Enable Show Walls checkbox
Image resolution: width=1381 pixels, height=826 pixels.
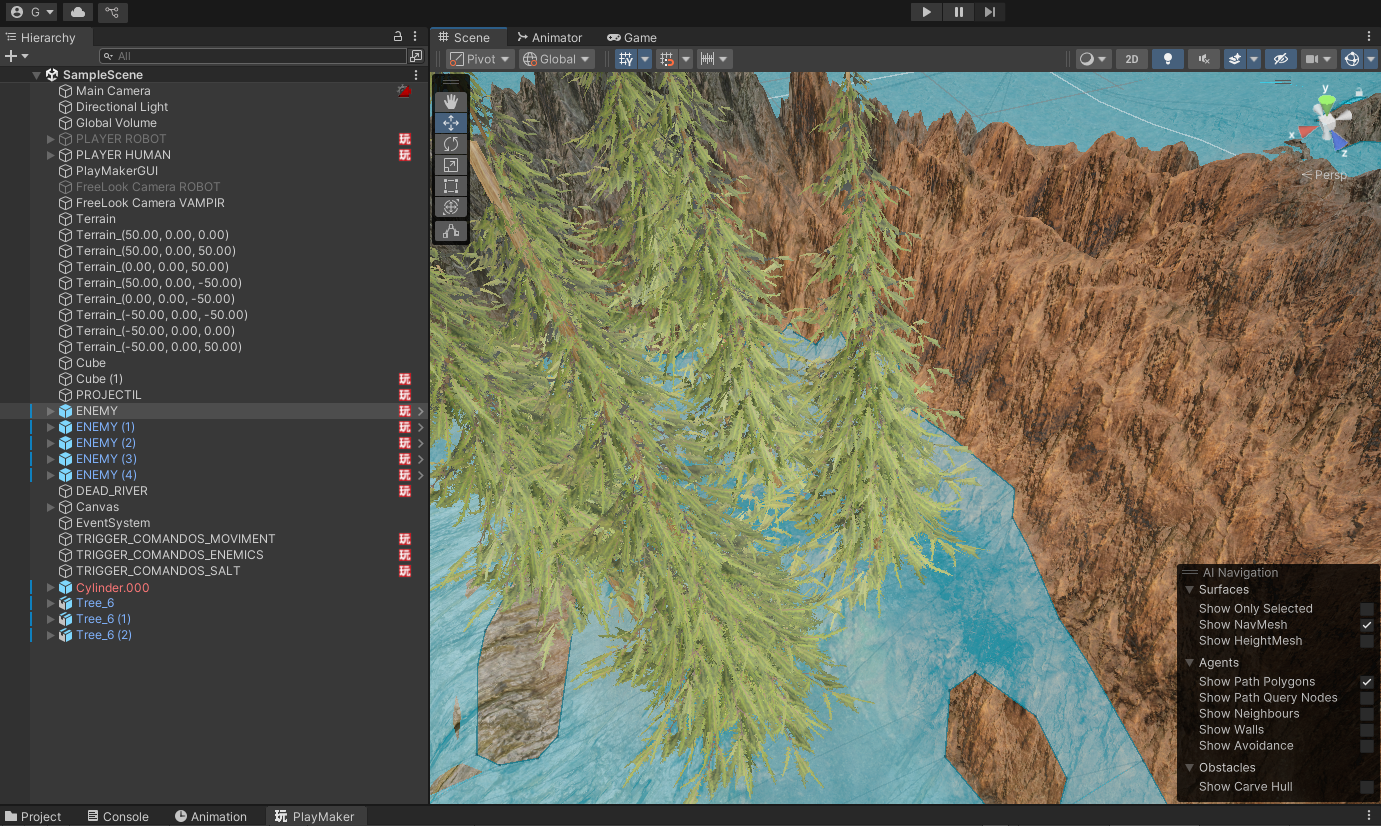click(x=1366, y=730)
